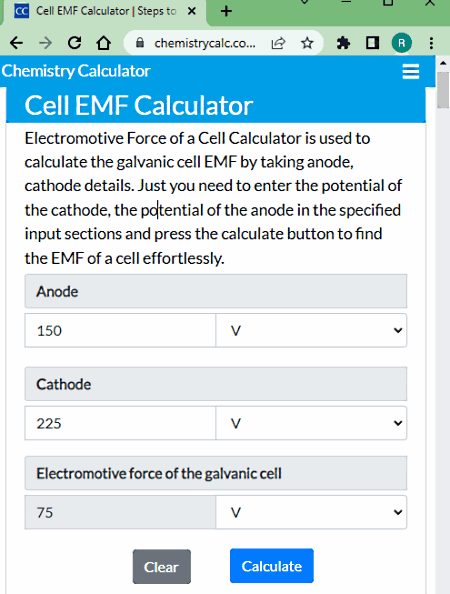Screen dimensions: 450x594
Task: Open the side panel icon
Action: pyautogui.click(x=372, y=43)
